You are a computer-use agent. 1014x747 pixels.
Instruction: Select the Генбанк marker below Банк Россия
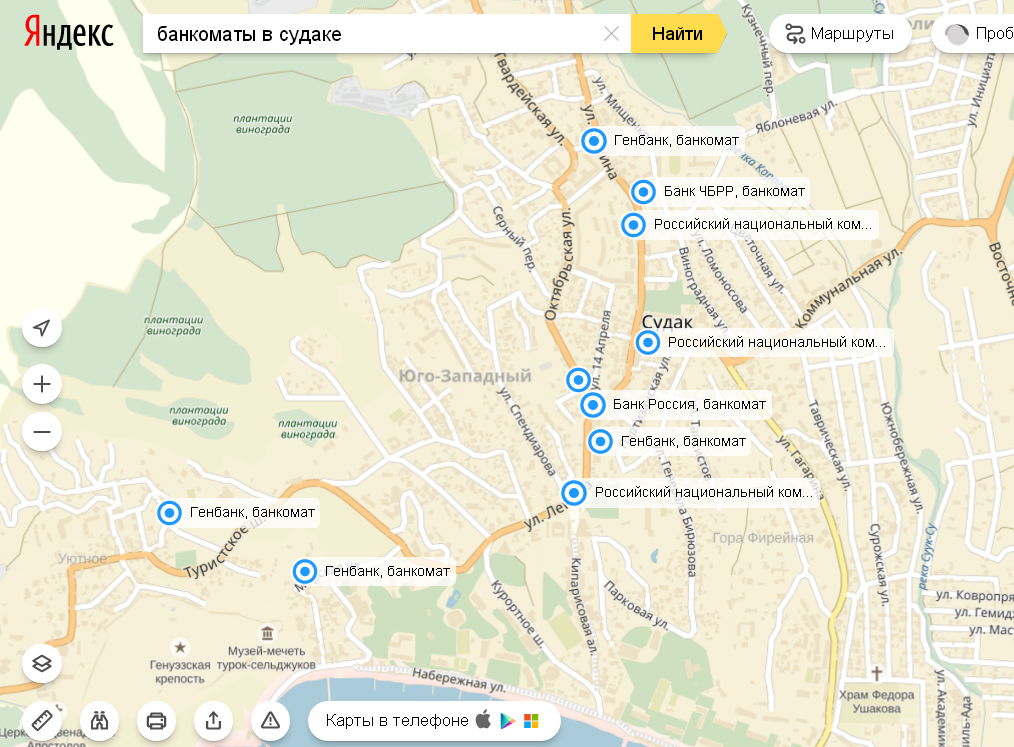(601, 442)
